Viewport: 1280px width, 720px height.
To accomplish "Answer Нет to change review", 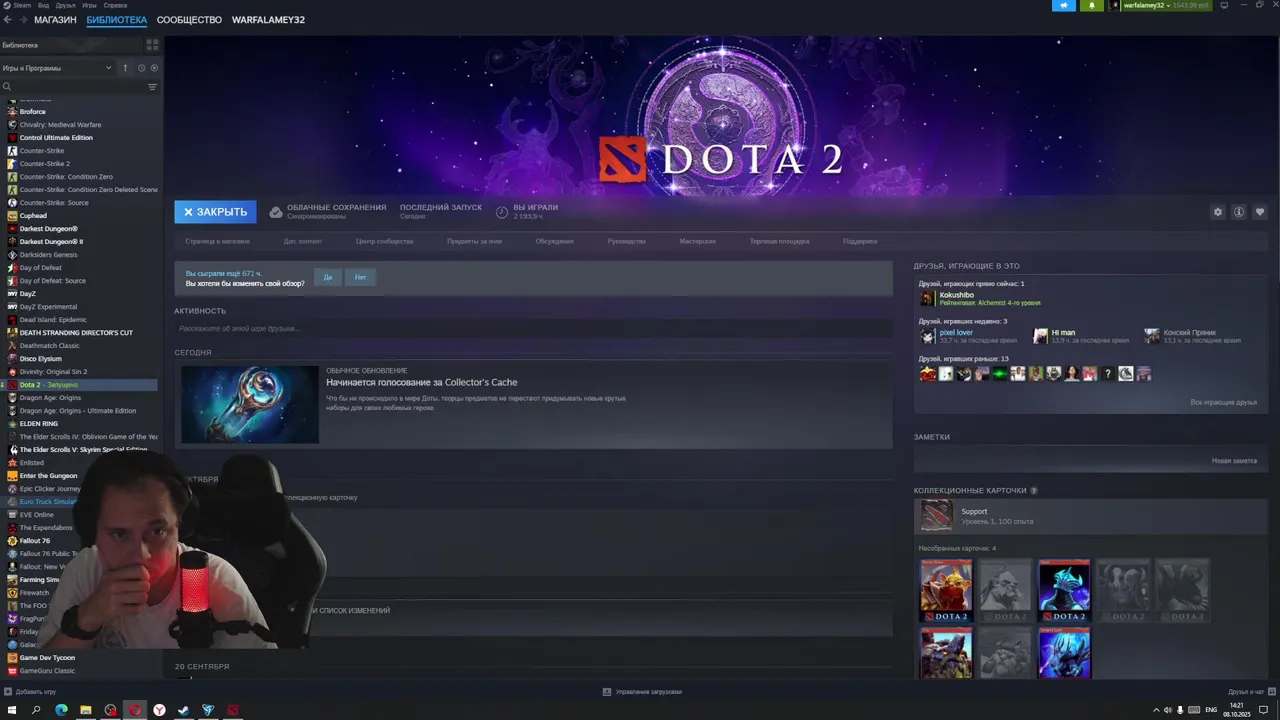I will [x=360, y=277].
